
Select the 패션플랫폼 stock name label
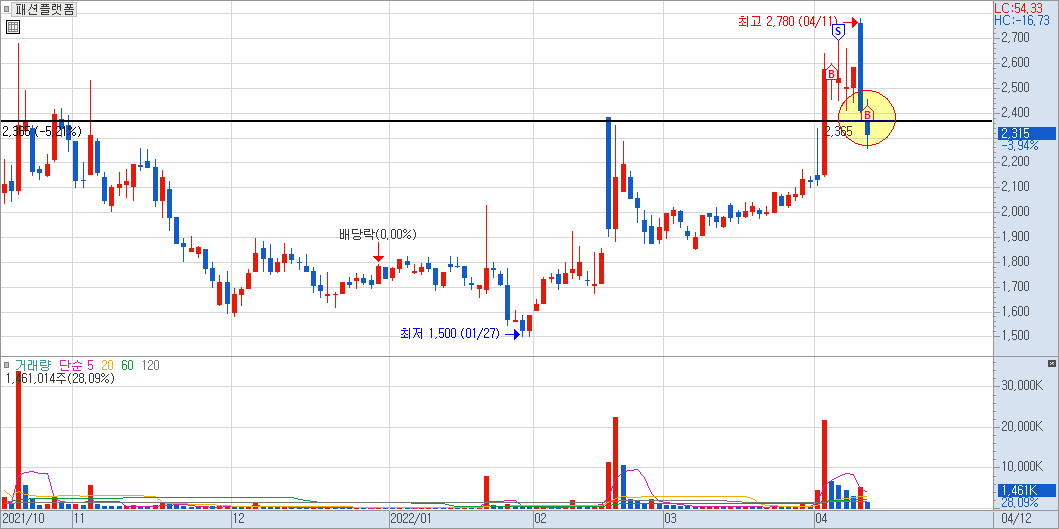pos(44,9)
